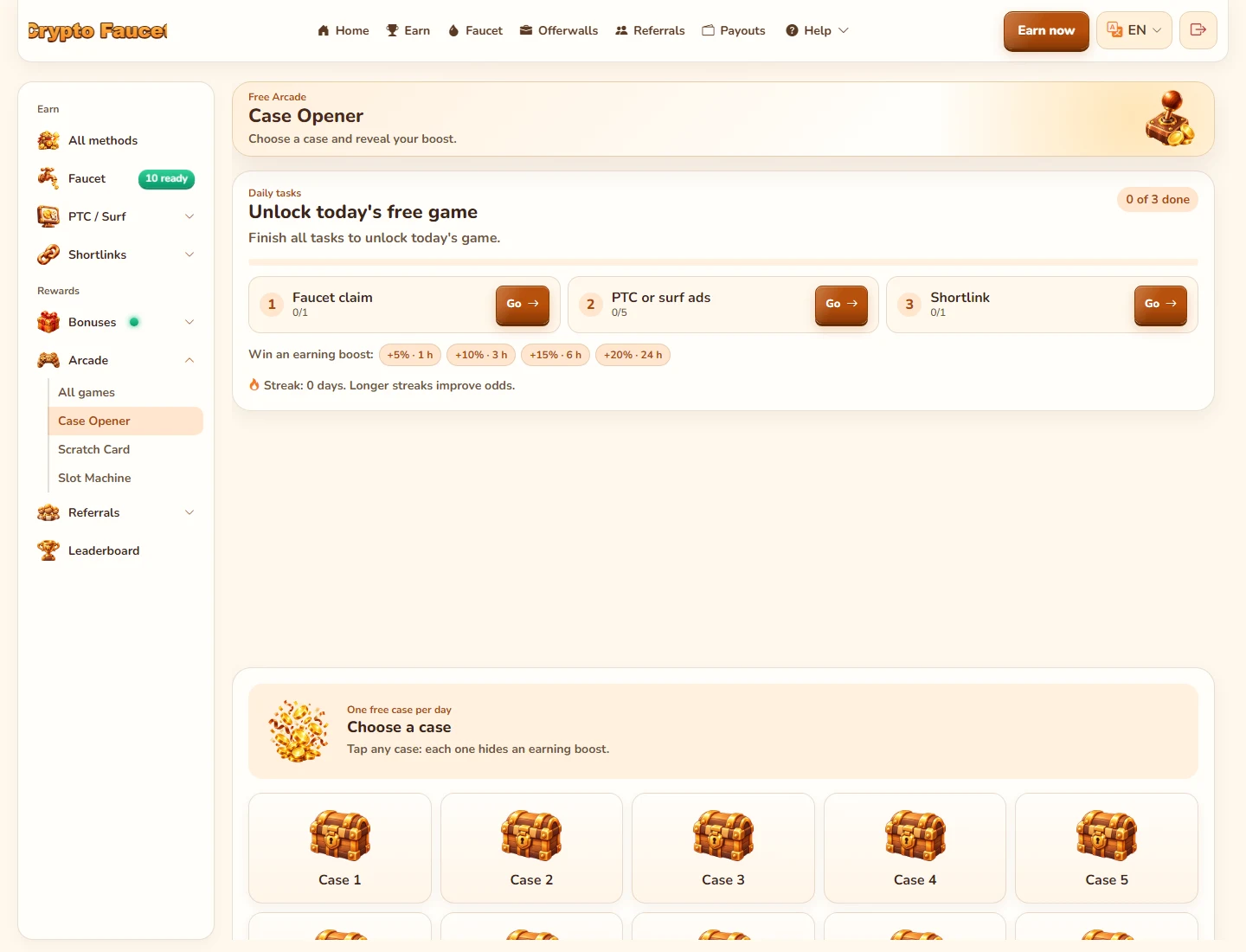Open the Faucet top navigation link
Viewport: 1246px width, 952px height.
click(475, 30)
